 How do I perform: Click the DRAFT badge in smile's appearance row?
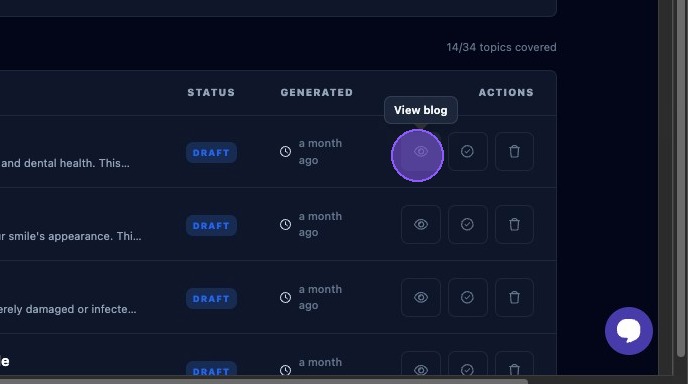coord(211,226)
